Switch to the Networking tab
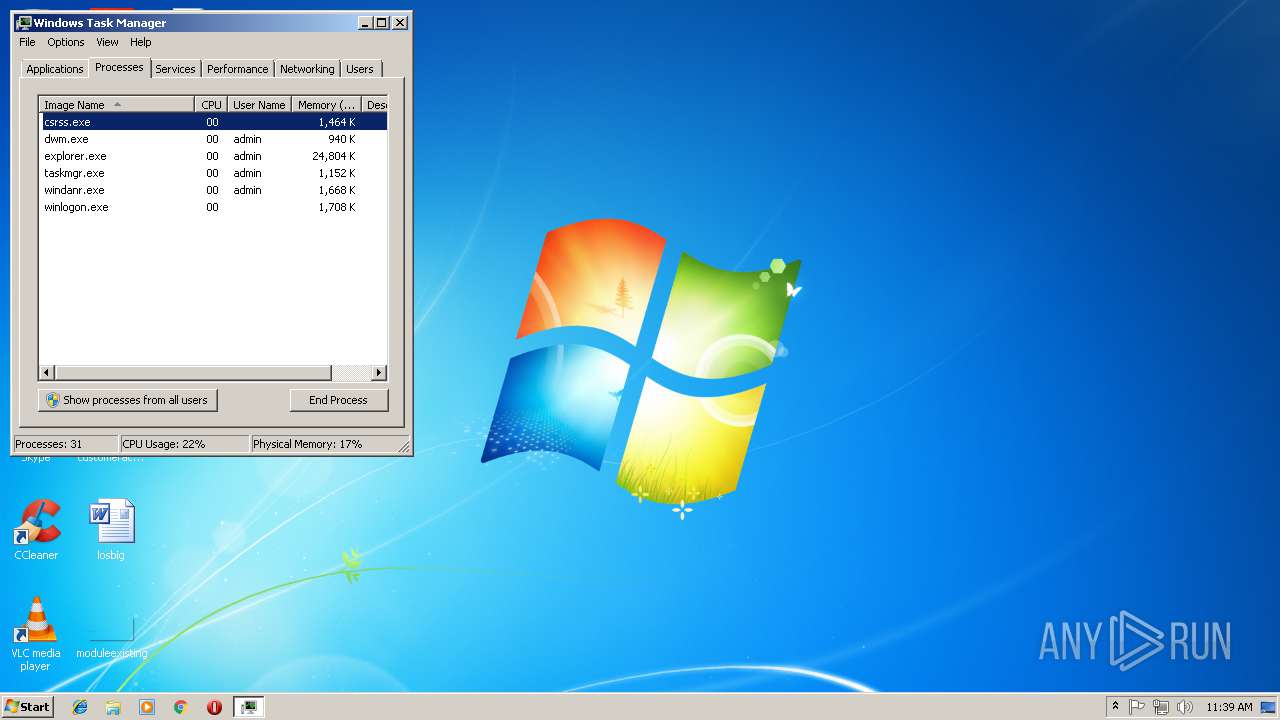Image resolution: width=1280 pixels, height=720 pixels. [307, 69]
